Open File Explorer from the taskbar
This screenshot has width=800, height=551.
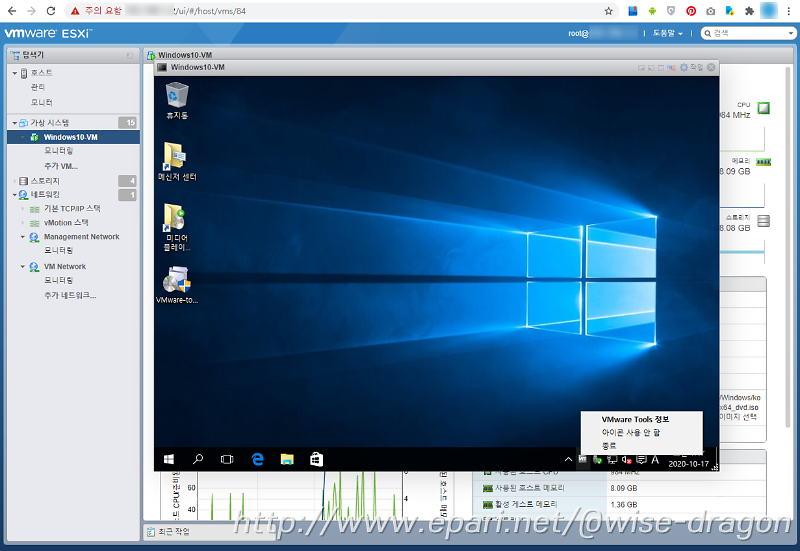pos(287,460)
